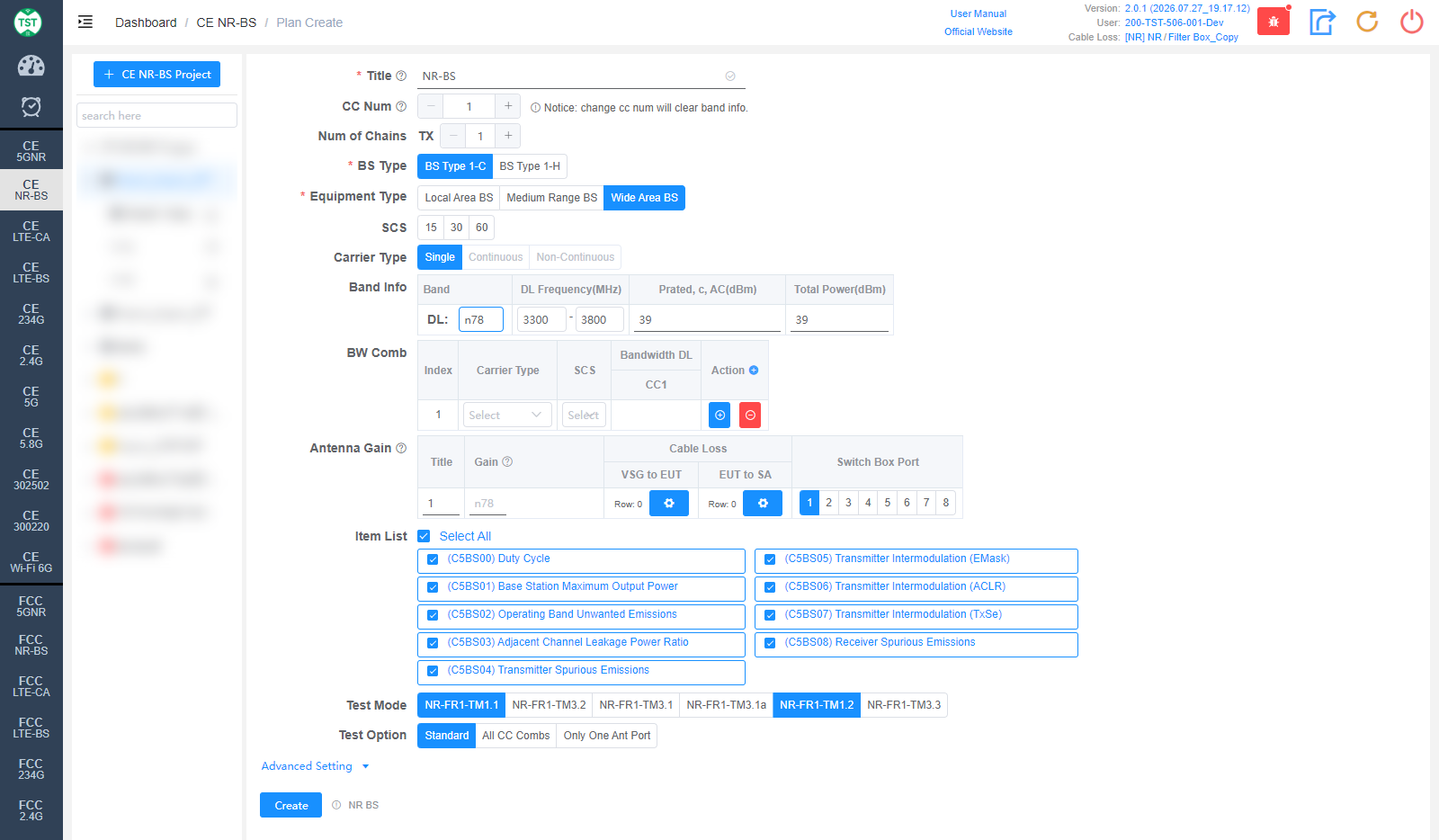This screenshot has height=840, width=1439.
Task: Uncheck (C5BS00) Duty Cycle
Action: 433,559
